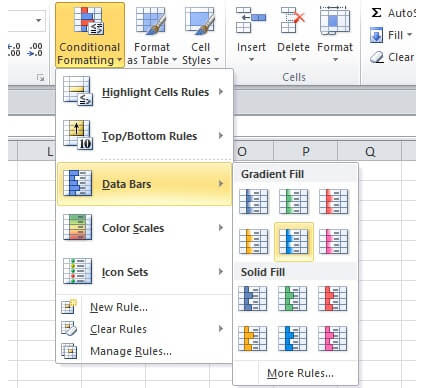Screen dimensions: 425x388
Task: Click the Fill down-arrow icon
Action: (x=377, y=35)
